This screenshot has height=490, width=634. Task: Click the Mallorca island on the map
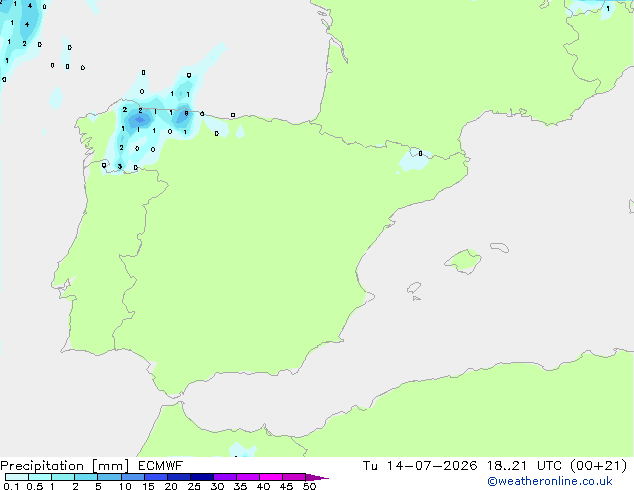coord(464,262)
